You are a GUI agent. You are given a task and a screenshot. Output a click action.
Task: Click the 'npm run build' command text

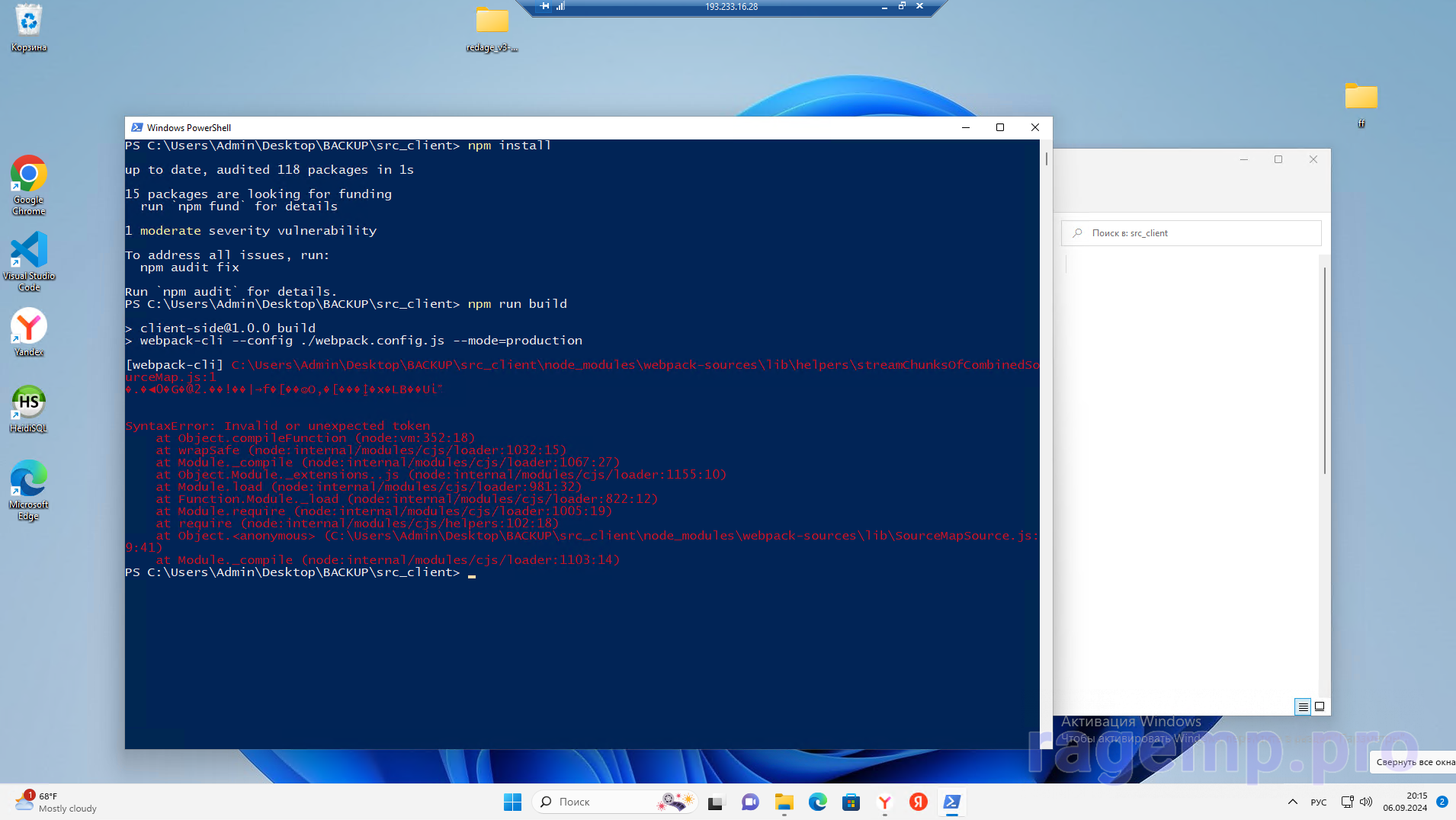tap(518, 304)
